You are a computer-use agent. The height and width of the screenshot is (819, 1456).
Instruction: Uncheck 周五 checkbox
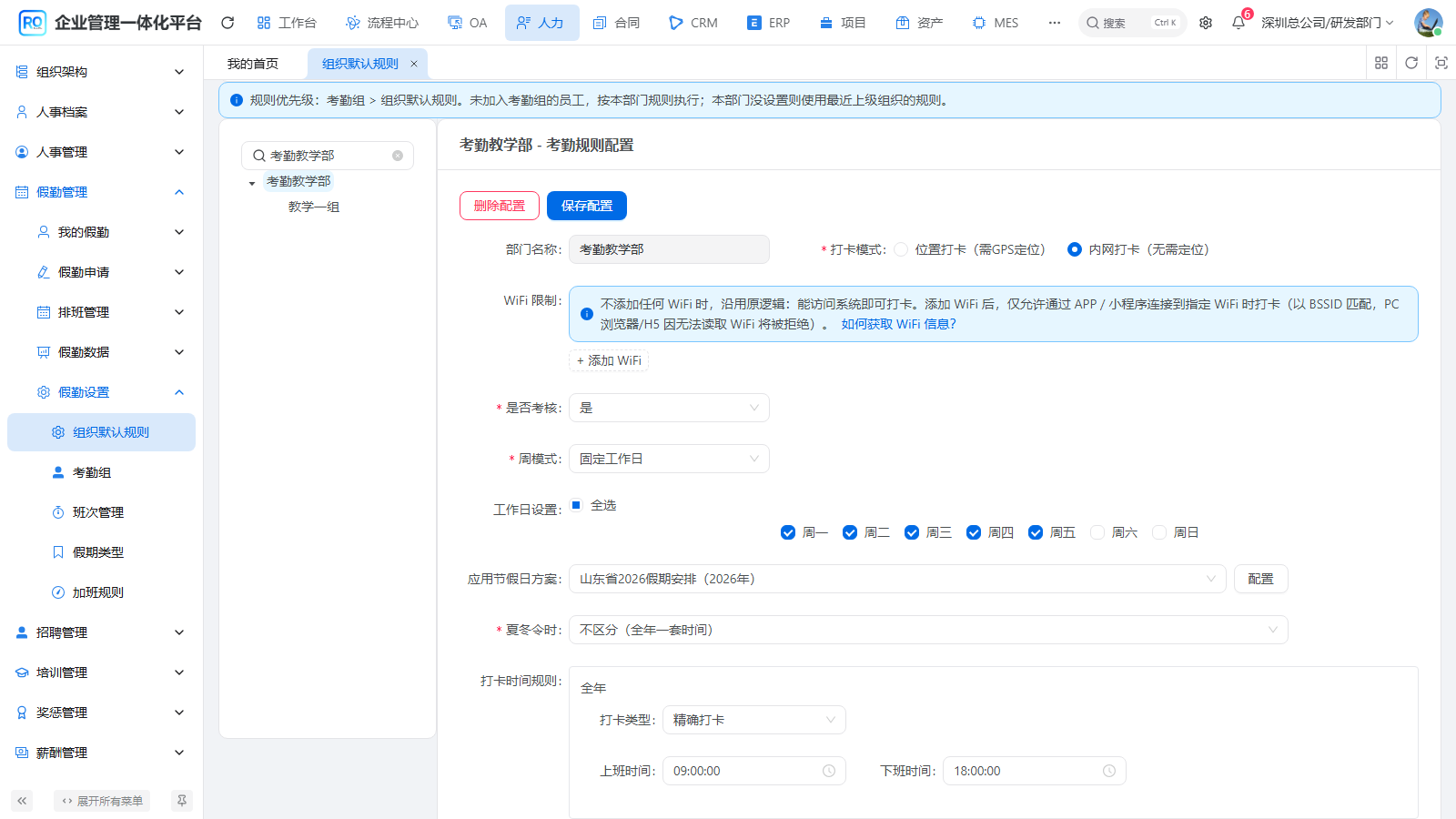tap(1036, 532)
